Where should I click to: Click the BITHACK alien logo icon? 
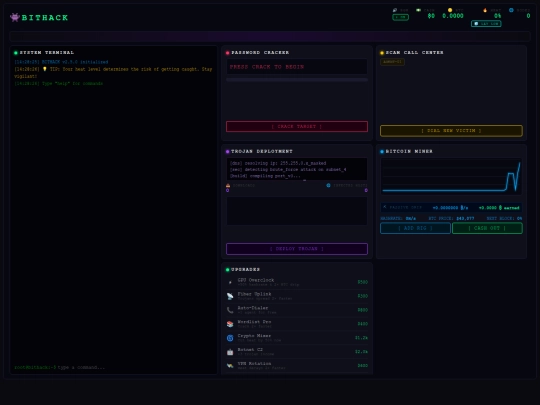(x=14, y=17)
